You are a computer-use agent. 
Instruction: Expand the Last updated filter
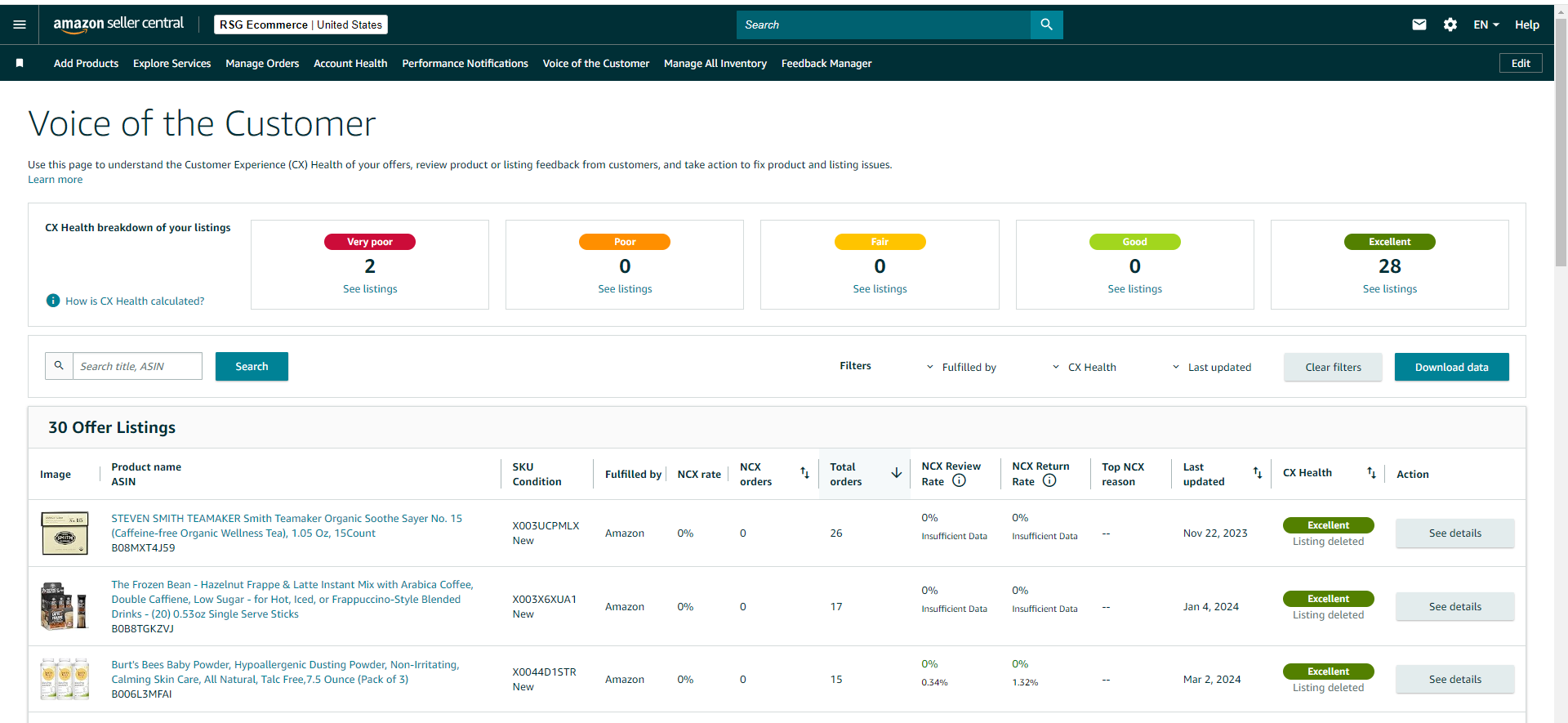tap(1211, 368)
